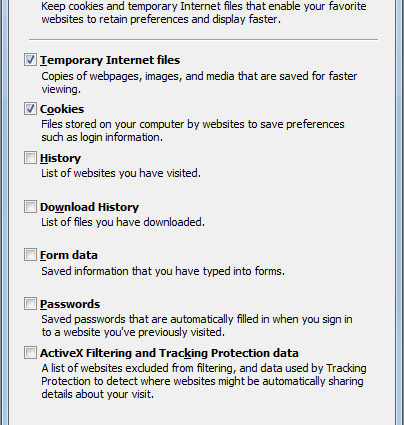This screenshot has height=425, width=404.
Task: Check the Form data checkbox
Action: [30, 255]
